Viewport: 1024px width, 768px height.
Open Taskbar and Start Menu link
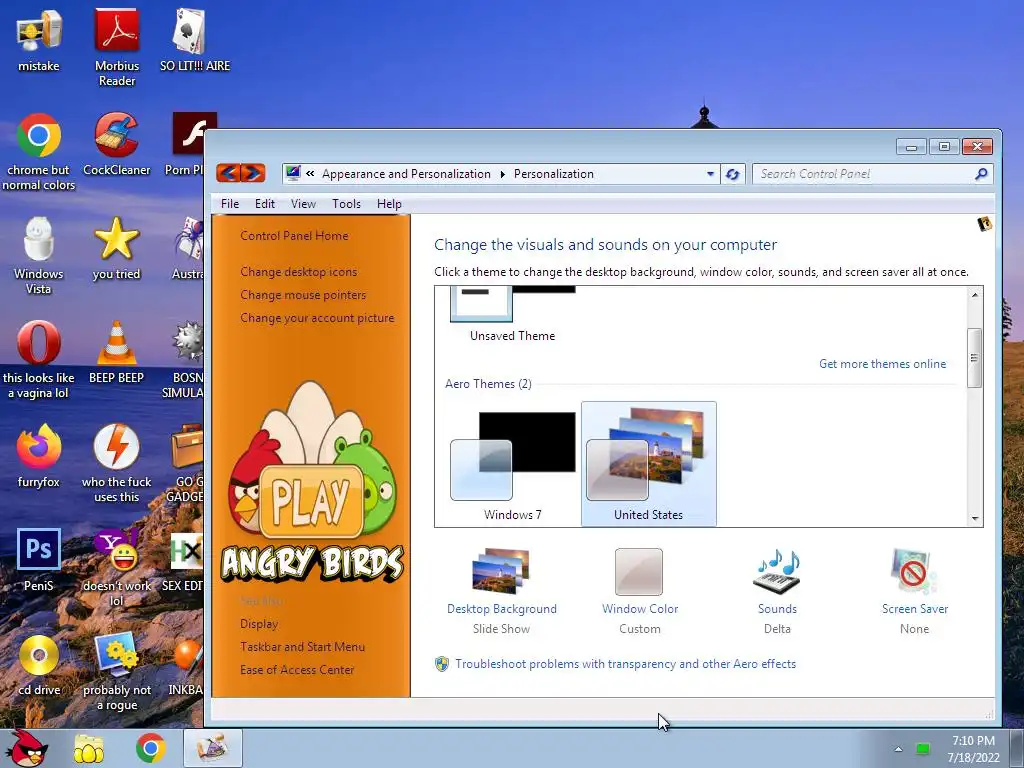coord(302,647)
